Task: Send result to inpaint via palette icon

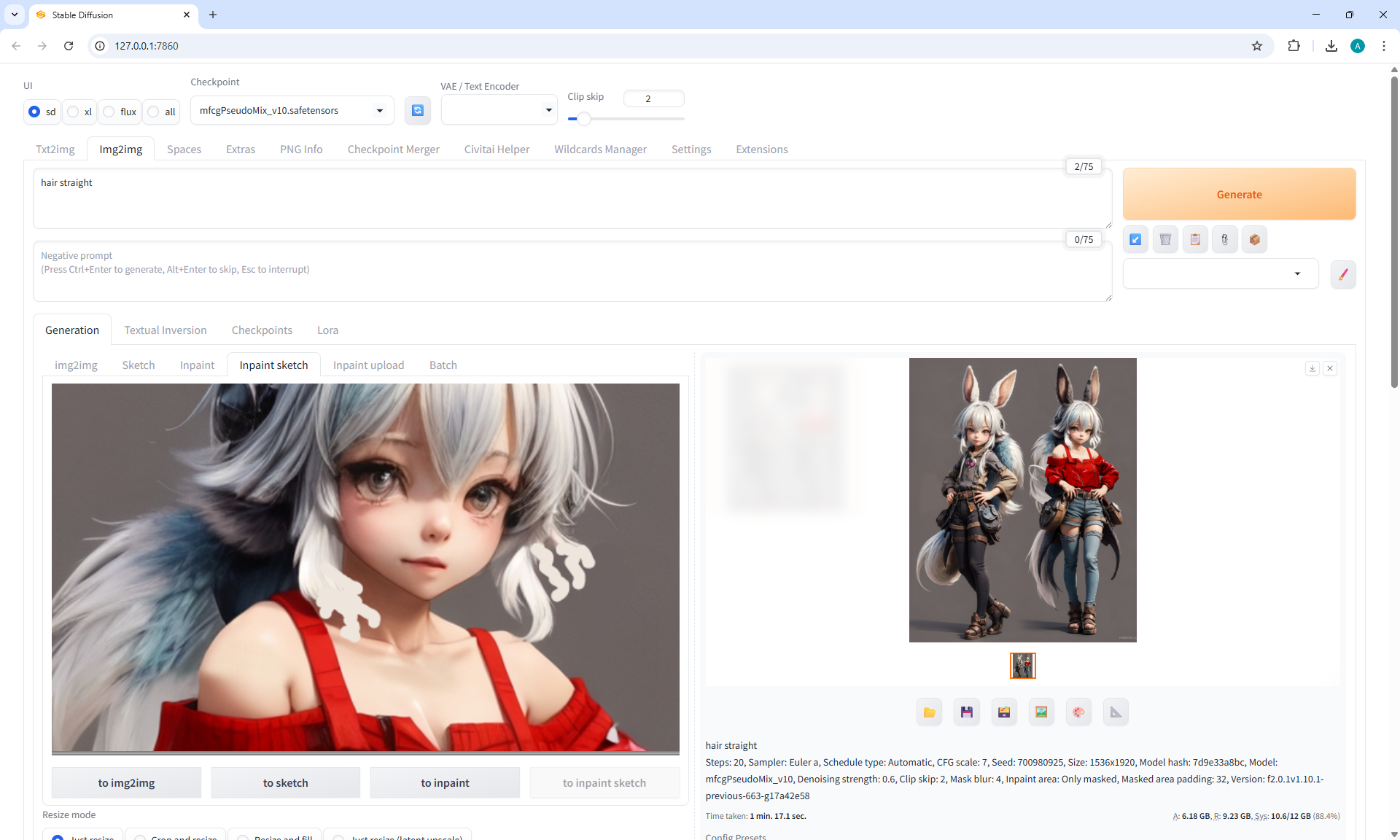Action: click(1078, 712)
